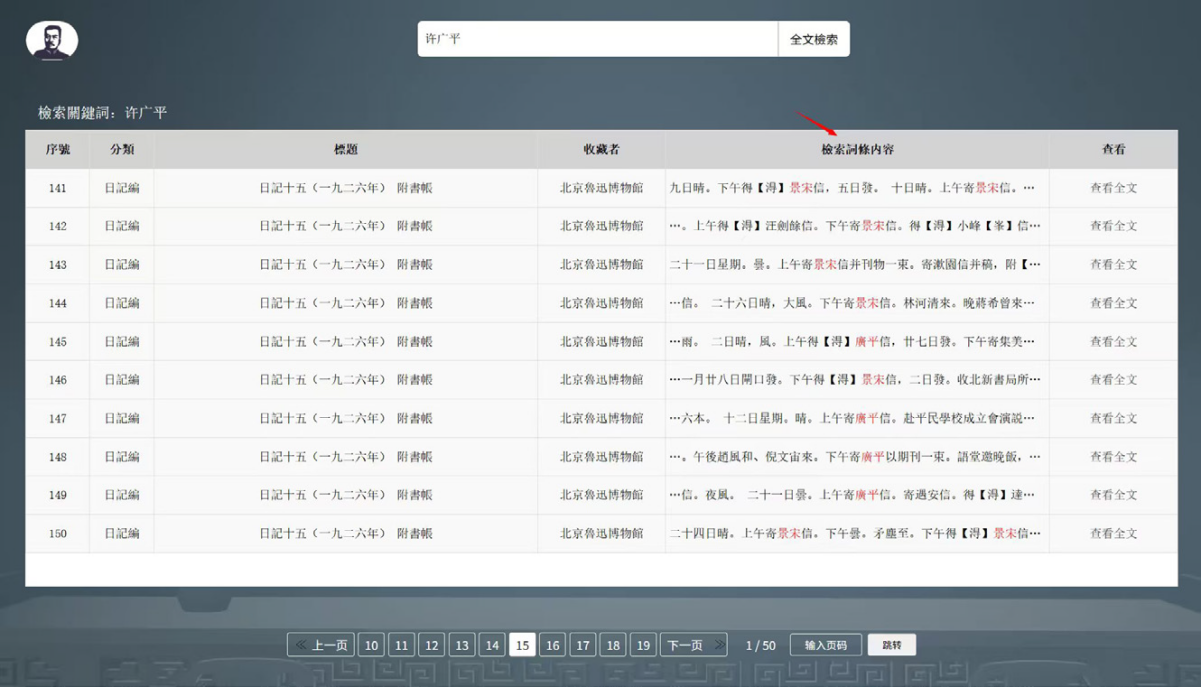Focus the search box containing 许广平
The height and width of the screenshot is (687, 1201).
coord(597,39)
